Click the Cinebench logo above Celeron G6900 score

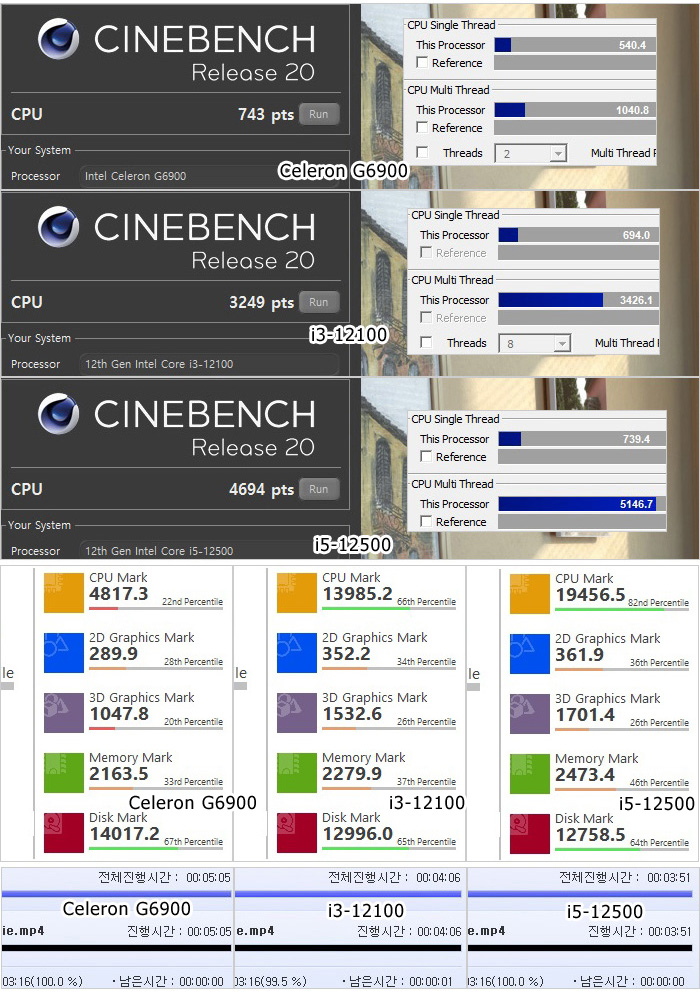[x=58, y=39]
